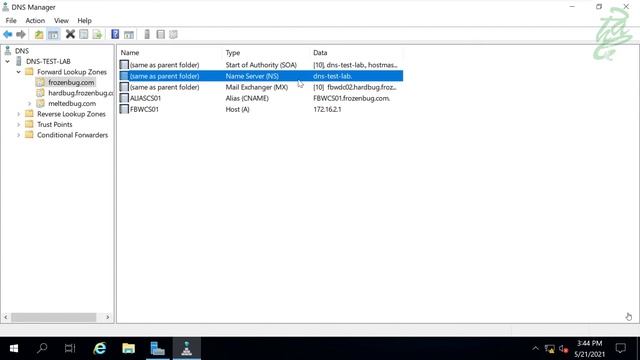The width and height of the screenshot is (640, 360).
Task: Click the frozenbug.com zone folder icon
Action: coord(40,82)
